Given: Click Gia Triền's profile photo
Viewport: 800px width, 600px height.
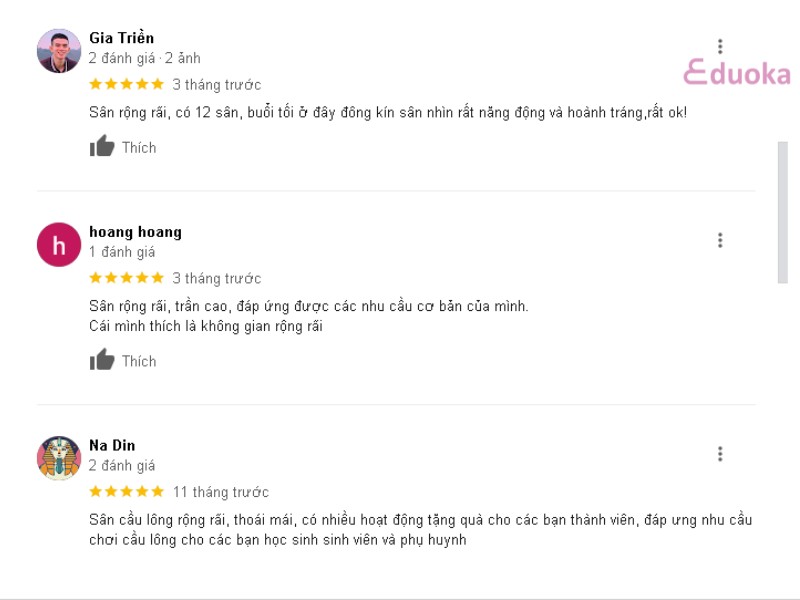Looking at the screenshot, I should click(x=59, y=51).
